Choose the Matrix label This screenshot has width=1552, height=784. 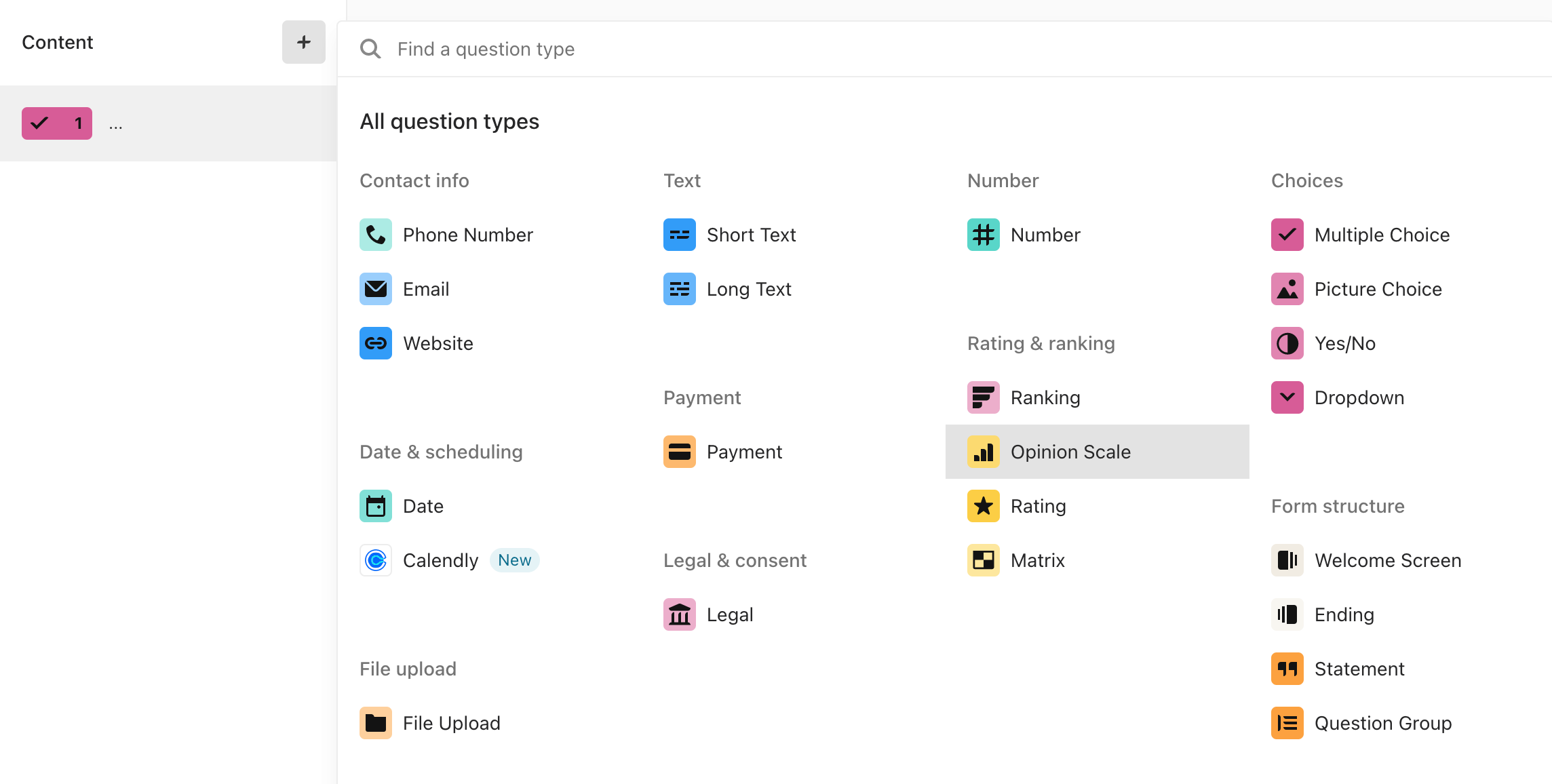1038,560
